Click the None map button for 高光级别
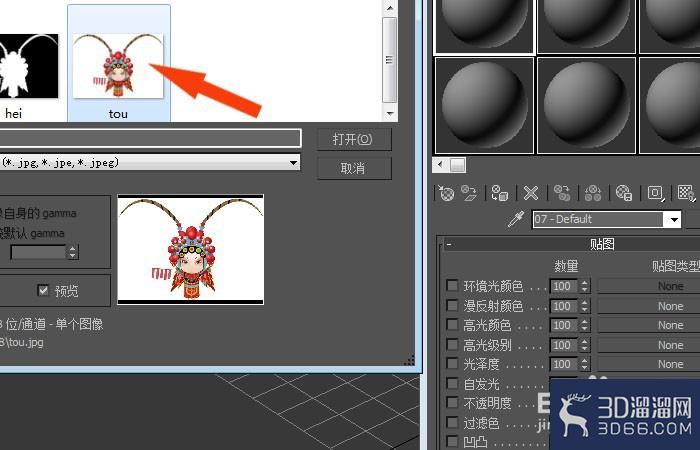700x450 pixels. click(x=649, y=345)
